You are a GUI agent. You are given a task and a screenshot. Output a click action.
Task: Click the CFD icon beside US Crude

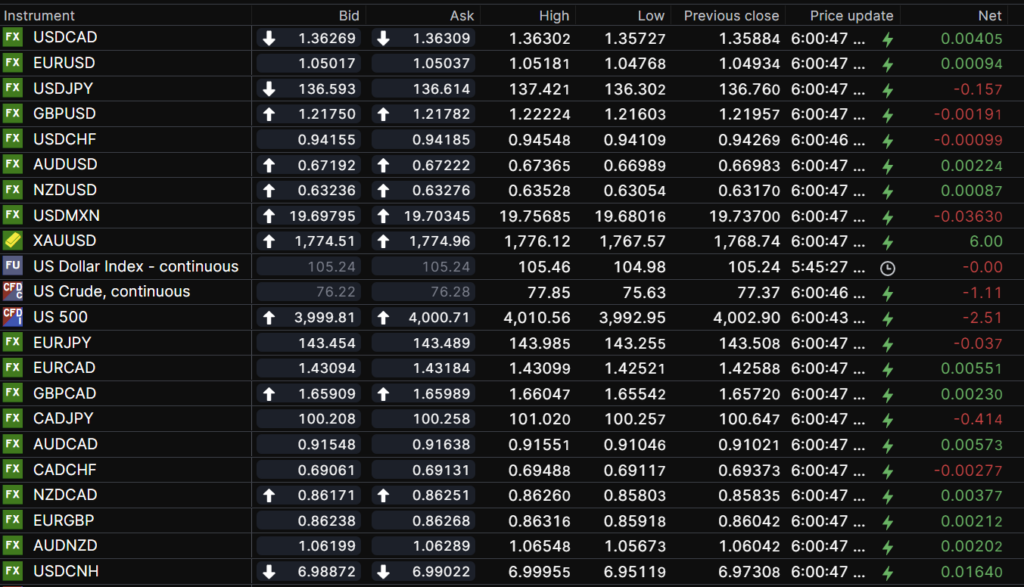point(13,292)
